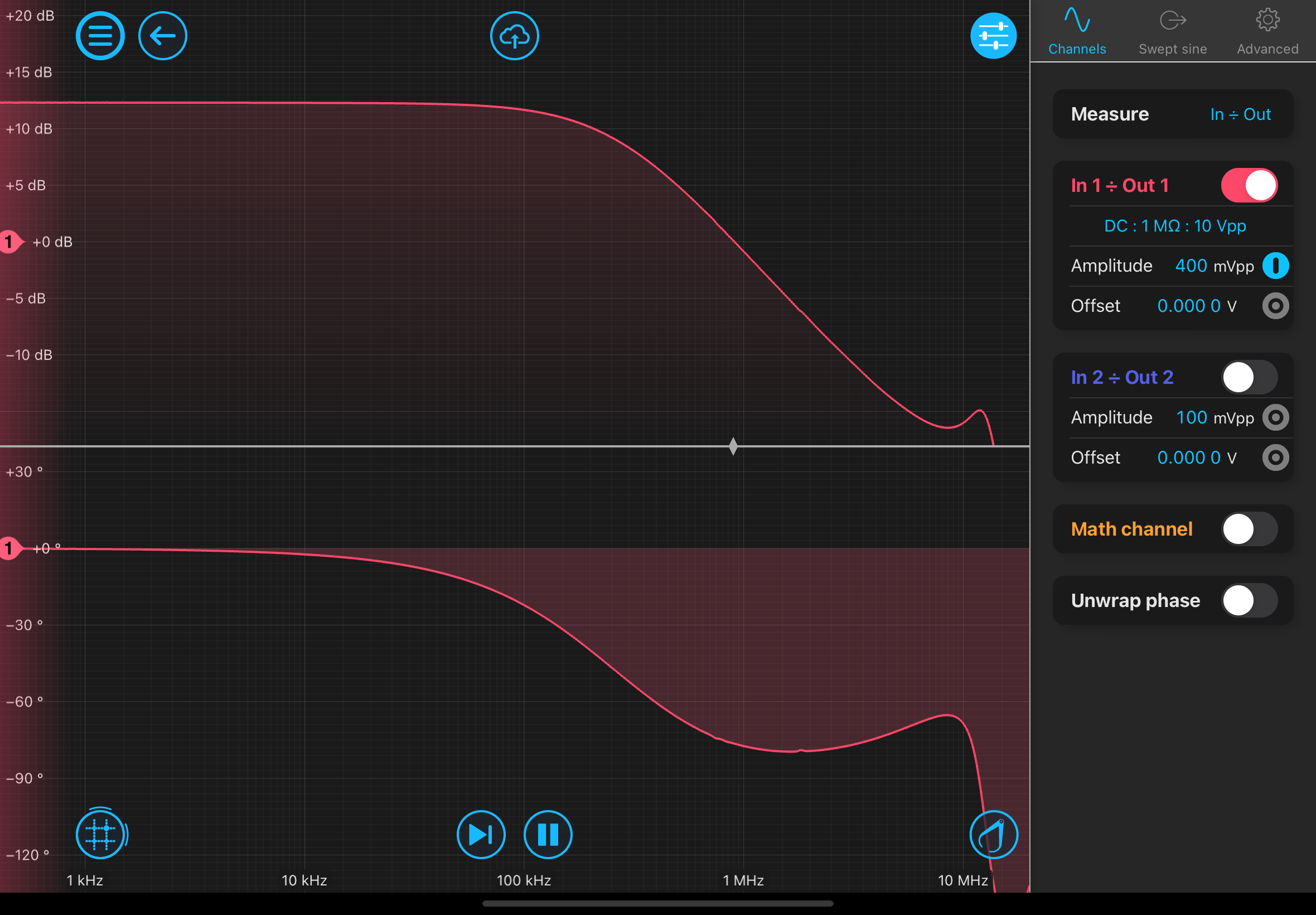Click the In 1 ÷ Out 1 label
Image resolution: width=1316 pixels, height=915 pixels.
click(x=1120, y=185)
